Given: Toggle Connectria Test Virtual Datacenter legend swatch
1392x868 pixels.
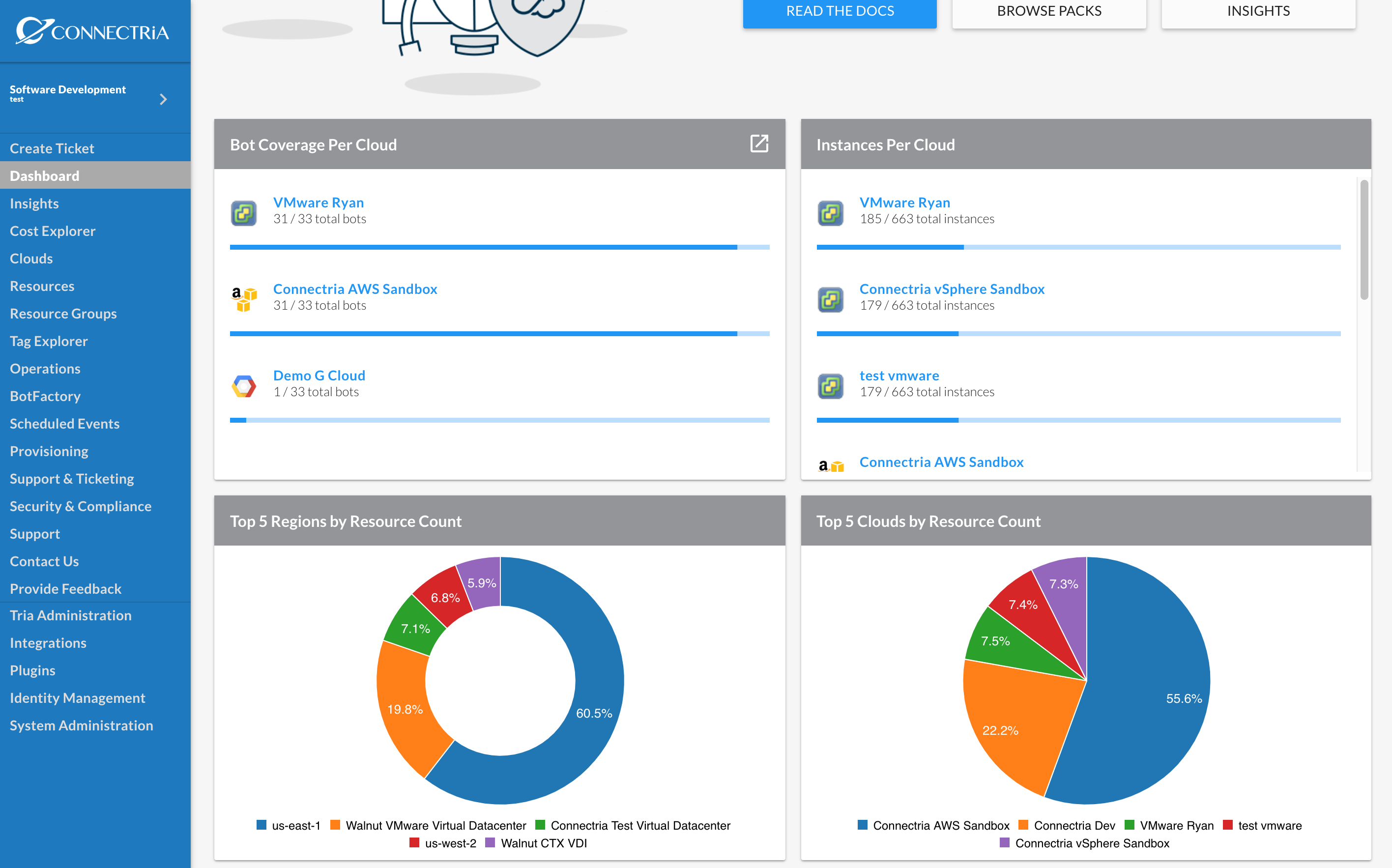Looking at the screenshot, I should [x=540, y=825].
